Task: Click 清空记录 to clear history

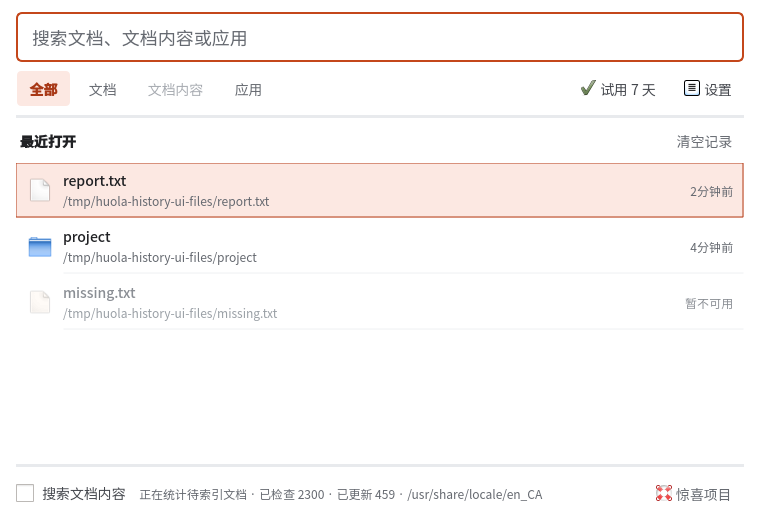Action: pyautogui.click(x=704, y=142)
